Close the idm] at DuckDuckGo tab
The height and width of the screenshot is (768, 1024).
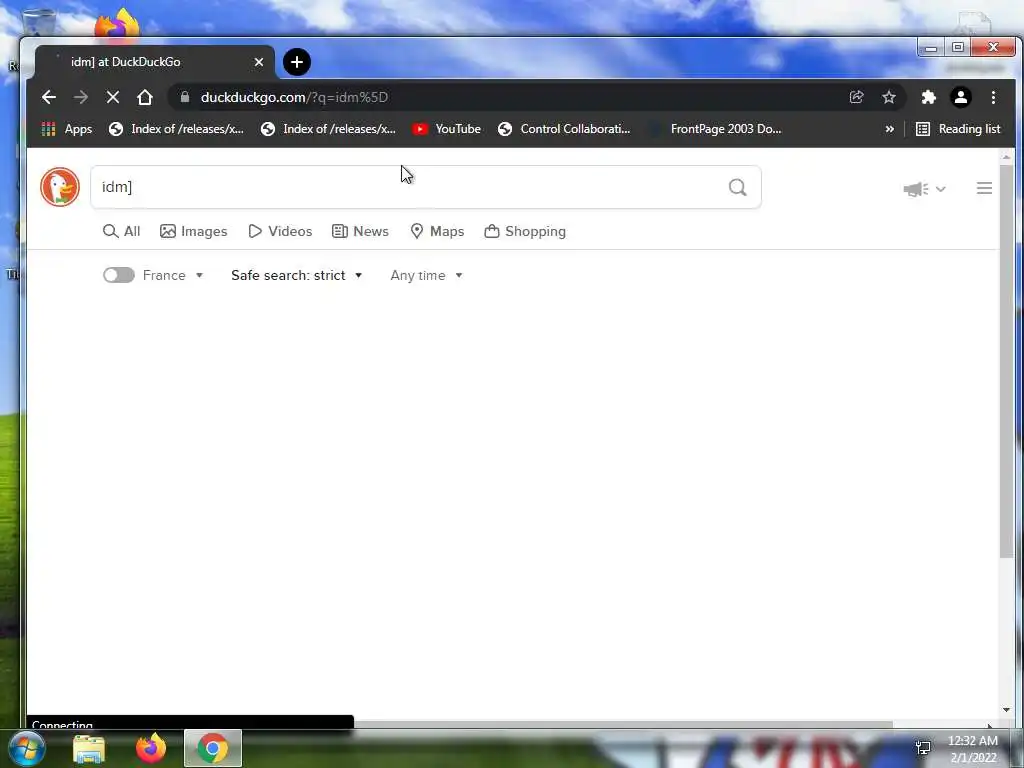[259, 62]
